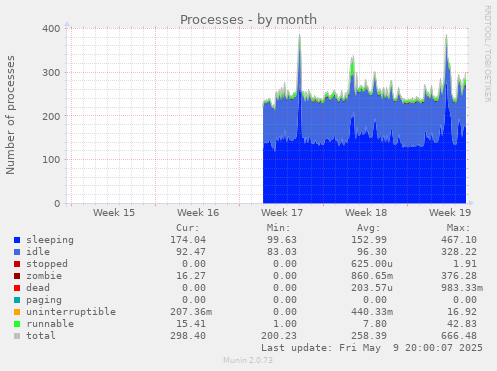Click the zombie max value 376.28
497x371 pixels.
[x=459, y=276]
